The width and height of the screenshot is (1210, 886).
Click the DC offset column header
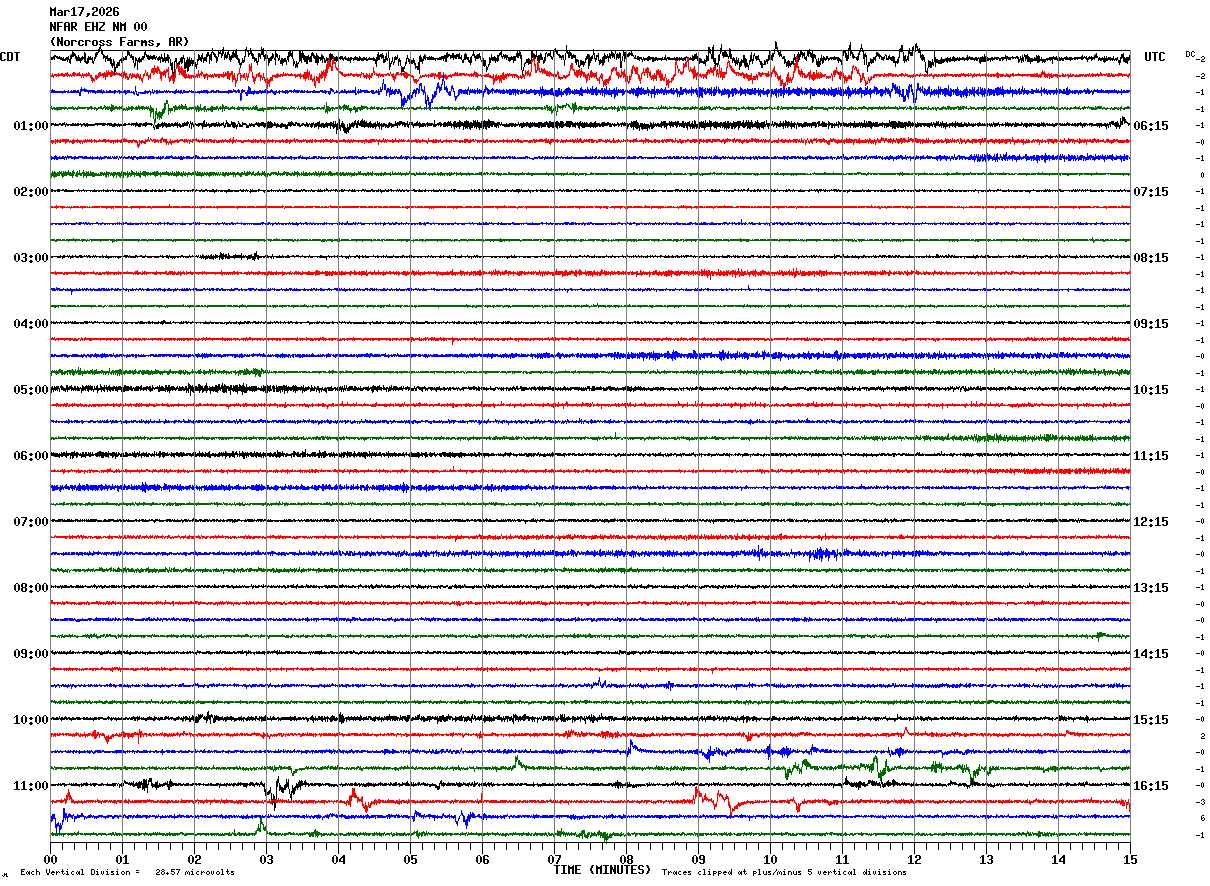pos(1190,54)
